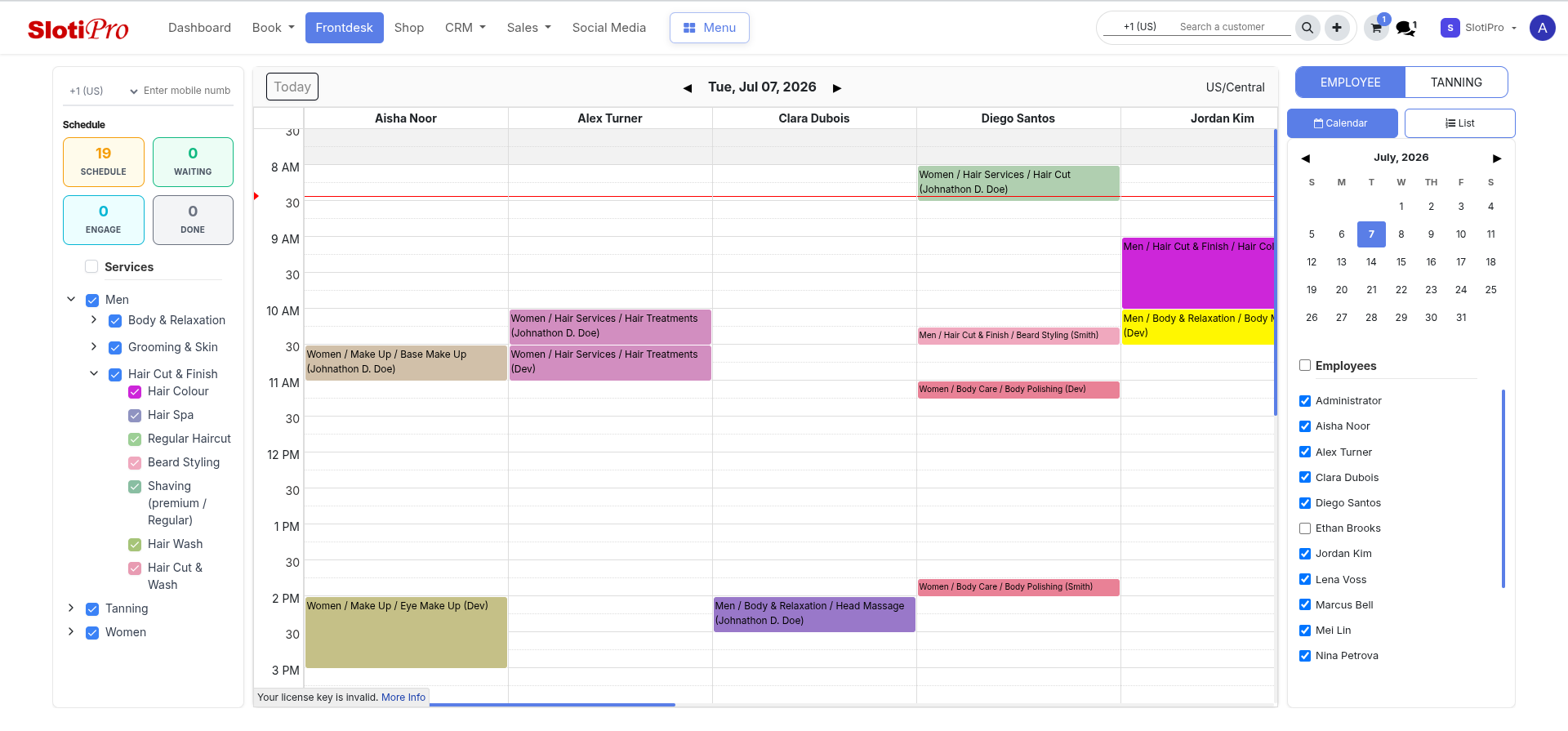Add new customer with plus icon
This screenshot has height=731, width=1568.
tap(1337, 28)
